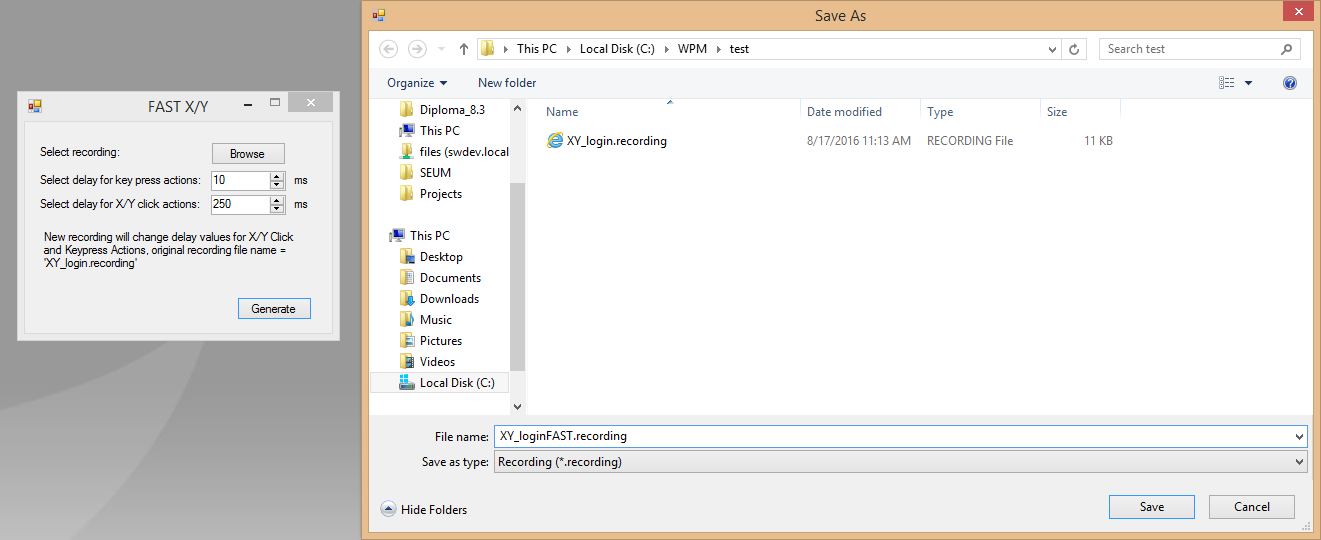The image size is (1321, 540).
Task: Click the FAST X/Y window app icon
Action: pyautogui.click(x=35, y=105)
